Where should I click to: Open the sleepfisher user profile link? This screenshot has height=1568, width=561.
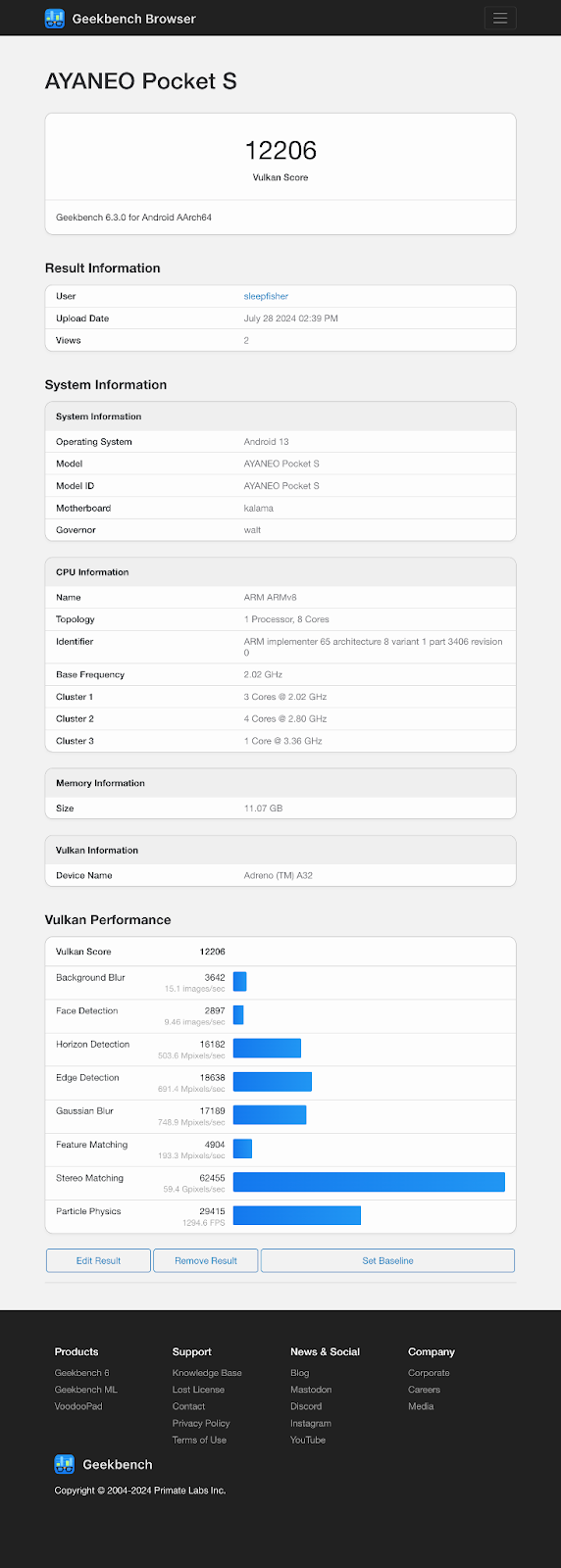pos(266,296)
